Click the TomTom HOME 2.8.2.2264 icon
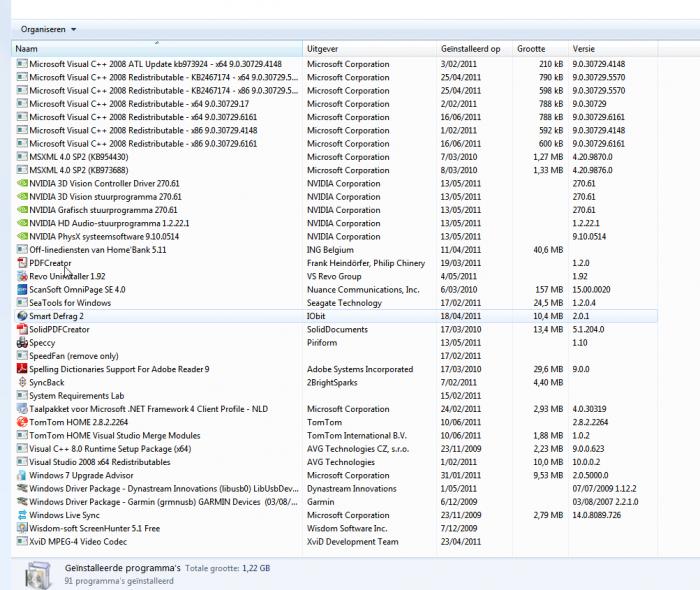700x590 pixels. pos(22,422)
